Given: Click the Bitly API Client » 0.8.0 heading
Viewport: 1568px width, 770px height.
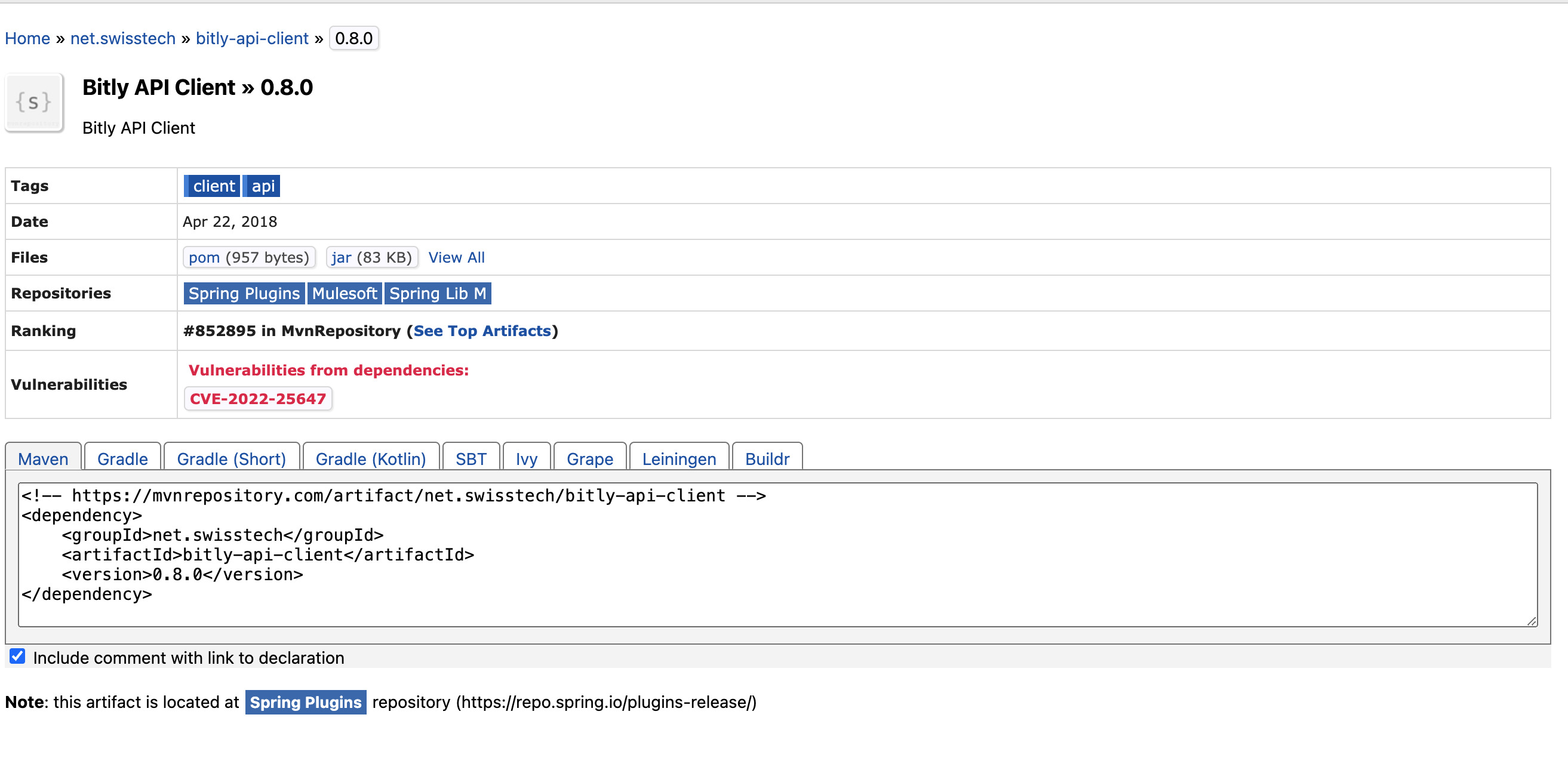Looking at the screenshot, I should pyautogui.click(x=197, y=88).
